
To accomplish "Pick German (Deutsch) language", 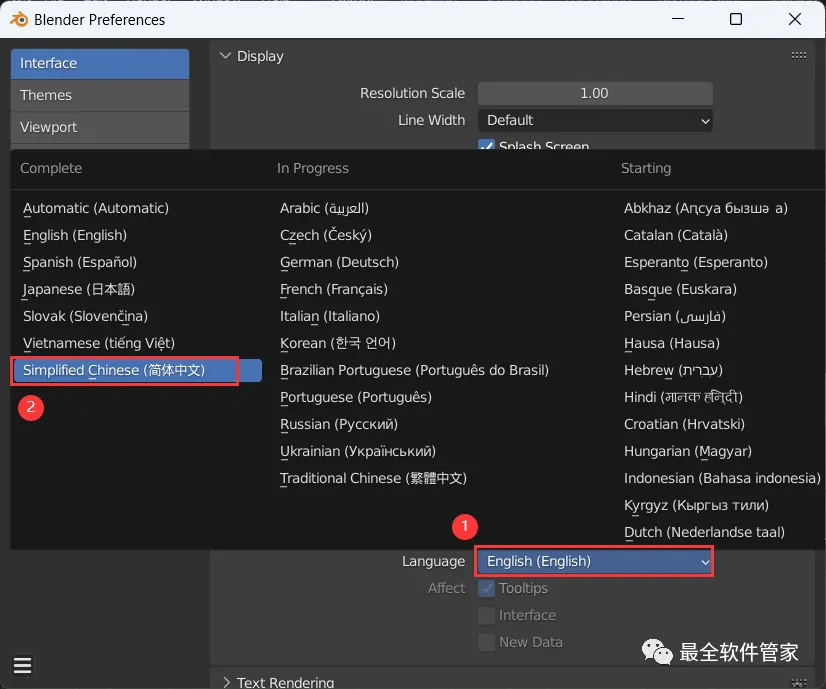I will (339, 262).
